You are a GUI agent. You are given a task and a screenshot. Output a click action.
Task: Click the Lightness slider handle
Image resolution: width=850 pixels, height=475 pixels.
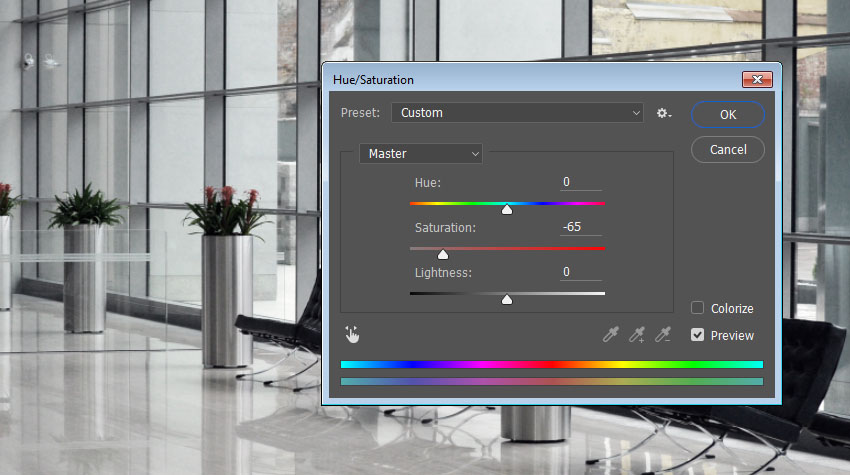coord(507,299)
